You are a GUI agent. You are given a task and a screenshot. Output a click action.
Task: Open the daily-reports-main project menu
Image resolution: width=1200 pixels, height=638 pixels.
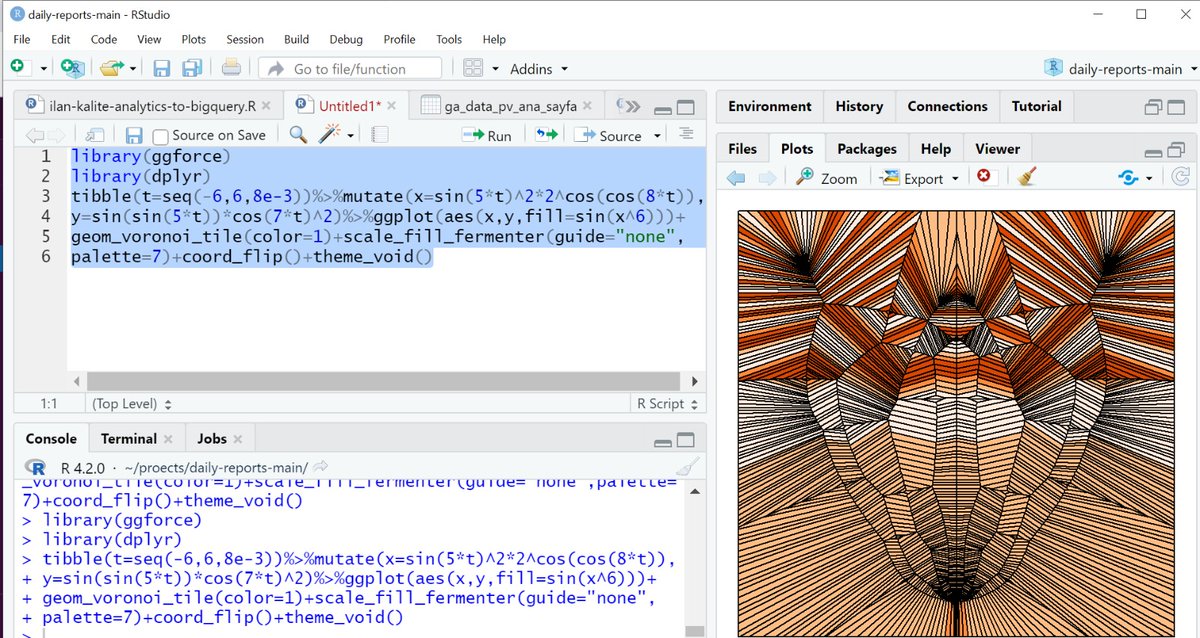pos(1120,68)
